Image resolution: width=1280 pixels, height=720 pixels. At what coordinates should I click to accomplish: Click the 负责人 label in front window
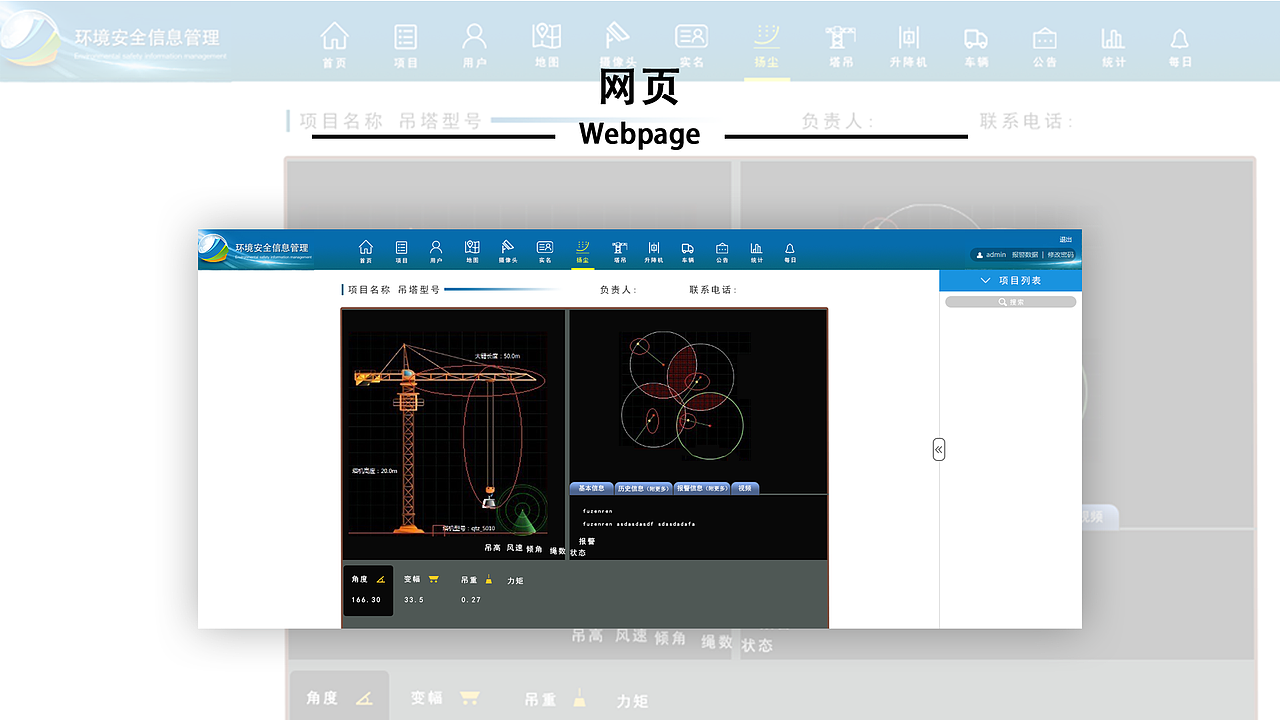point(618,290)
